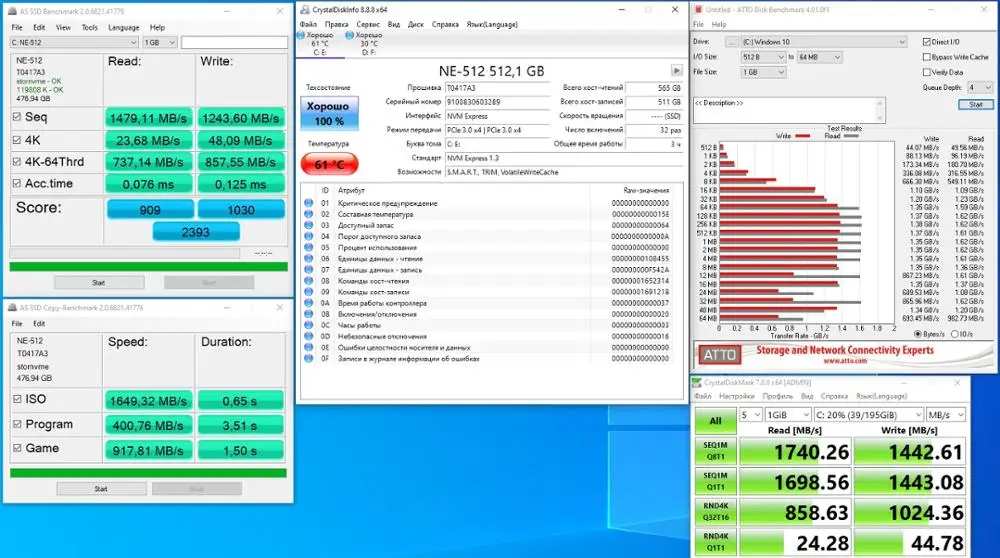Image resolution: width=1000 pixels, height=558 pixels.
Task: Run the SEQ1M Q8T1 test
Action: 716,451
